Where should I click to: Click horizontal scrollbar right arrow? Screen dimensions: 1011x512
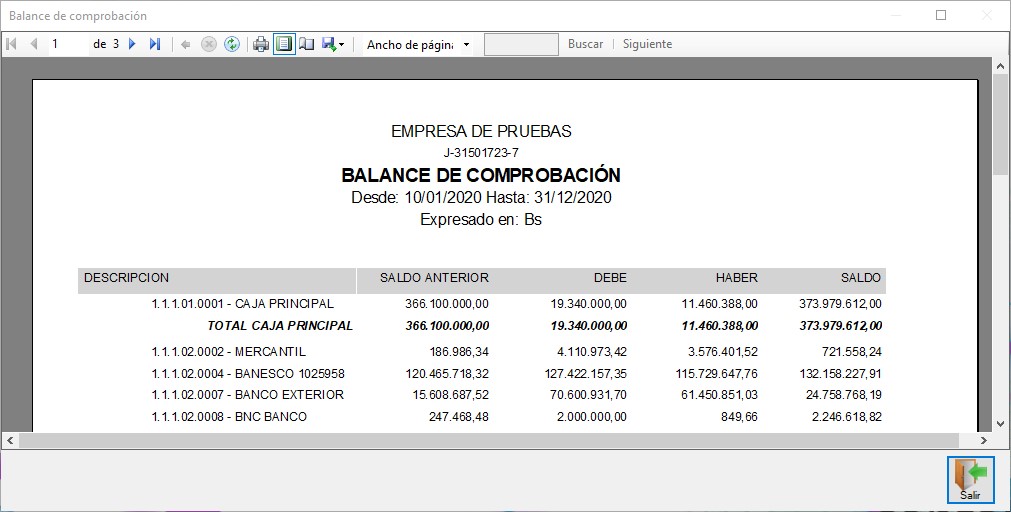point(984,440)
